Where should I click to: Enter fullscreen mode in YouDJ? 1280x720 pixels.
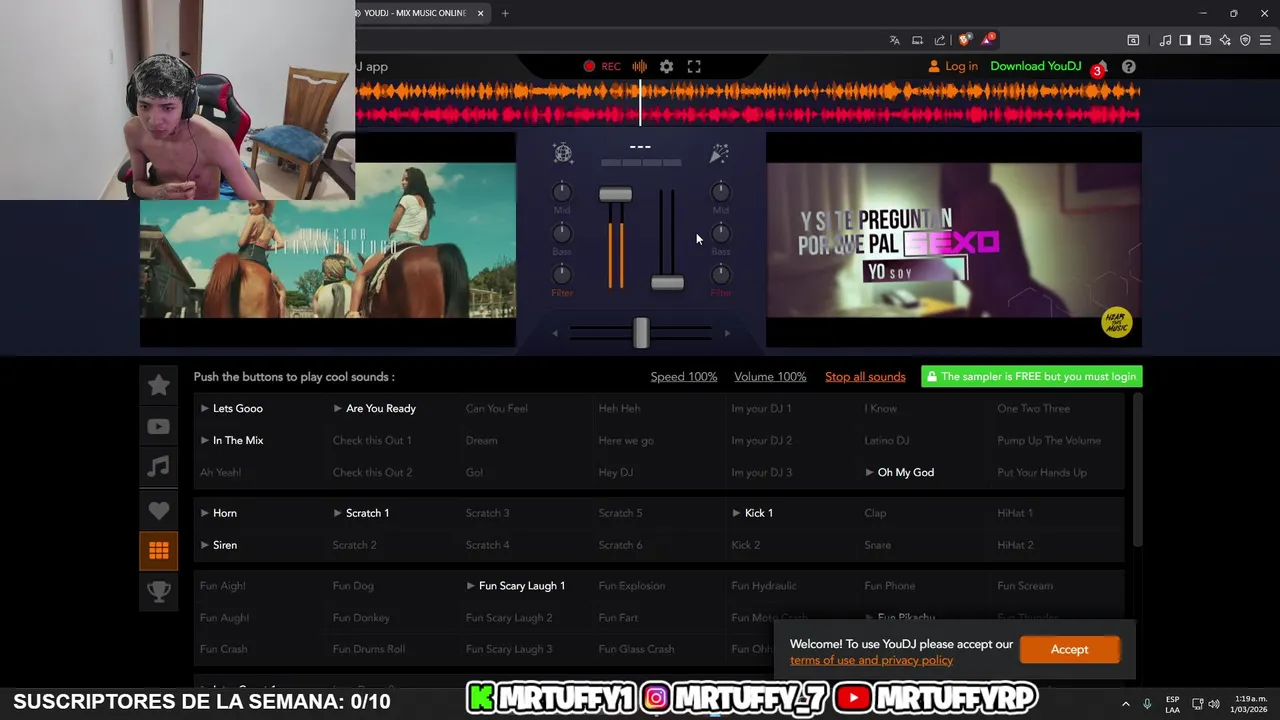pyautogui.click(x=694, y=66)
